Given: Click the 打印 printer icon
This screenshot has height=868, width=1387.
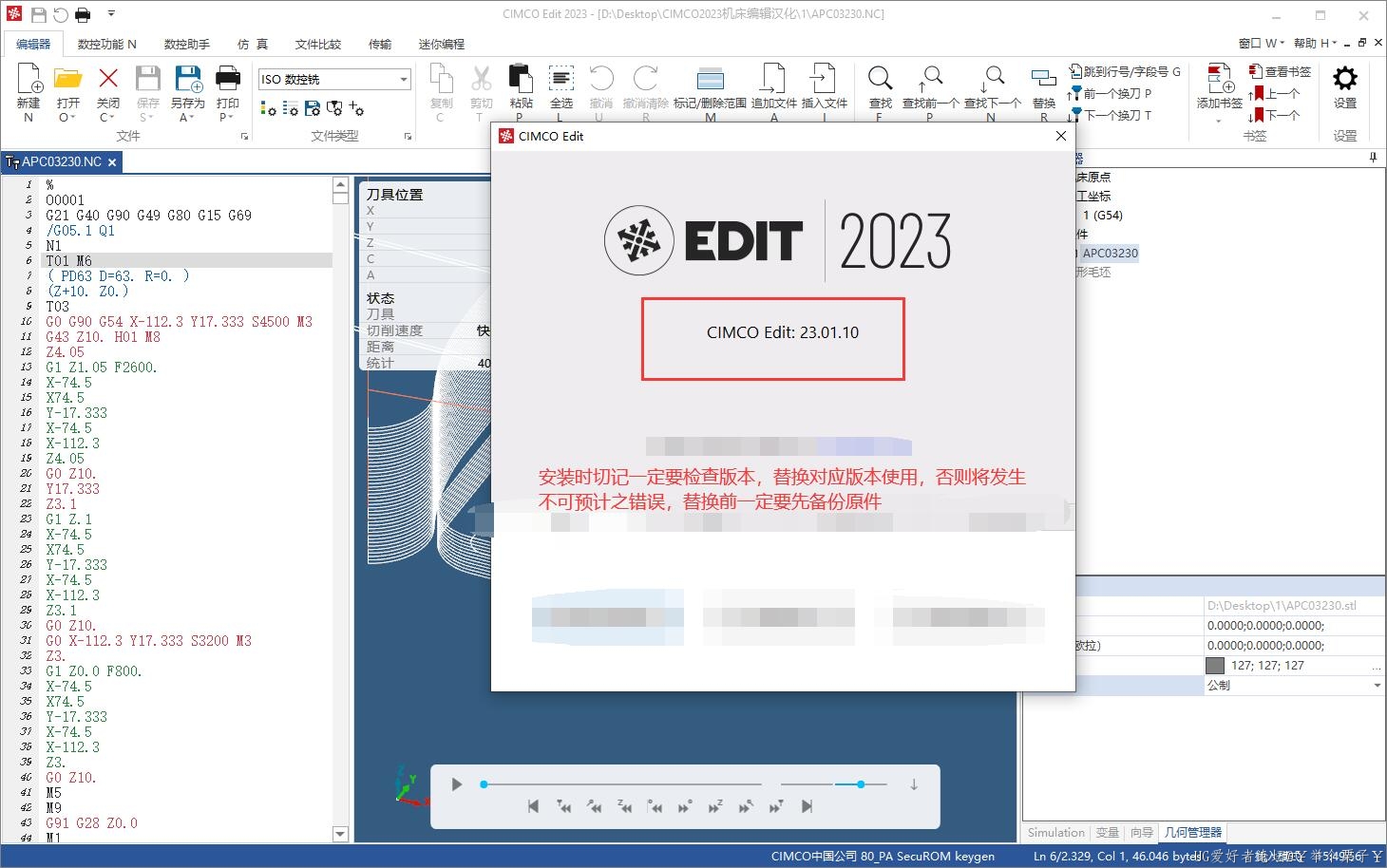Looking at the screenshot, I should point(228,78).
